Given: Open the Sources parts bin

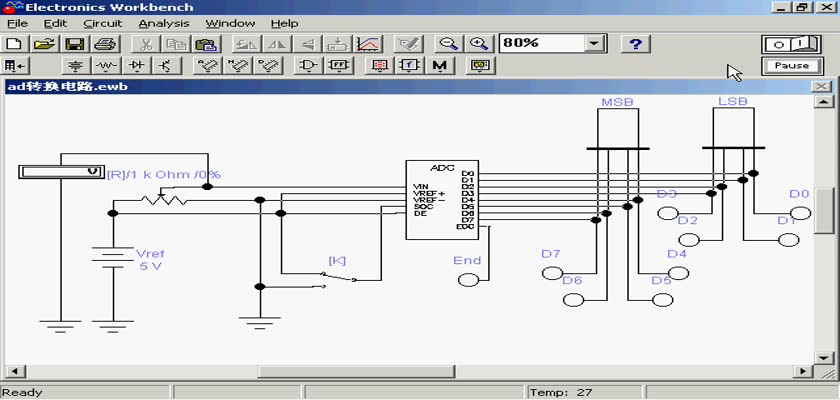Looking at the screenshot, I should coord(76,65).
